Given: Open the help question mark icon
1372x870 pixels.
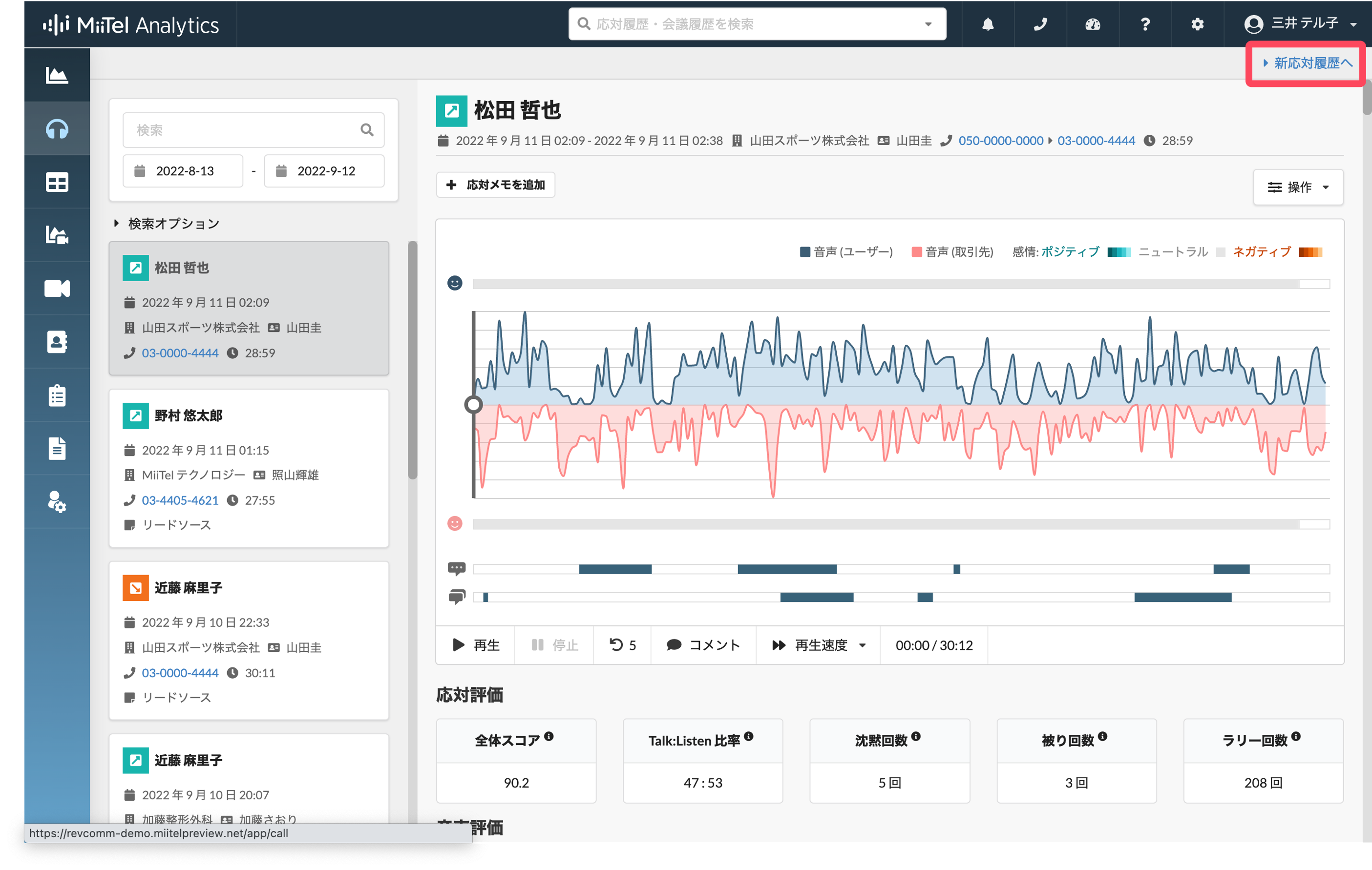Looking at the screenshot, I should point(1145,24).
